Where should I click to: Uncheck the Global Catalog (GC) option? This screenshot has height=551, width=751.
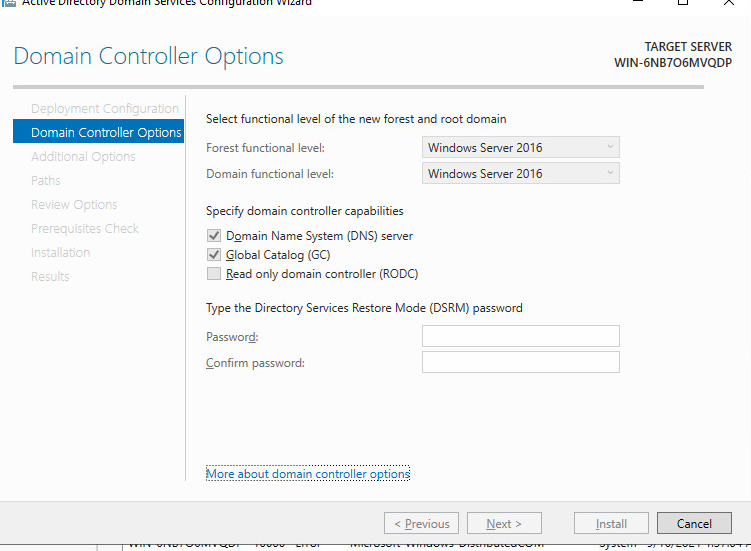coord(214,255)
